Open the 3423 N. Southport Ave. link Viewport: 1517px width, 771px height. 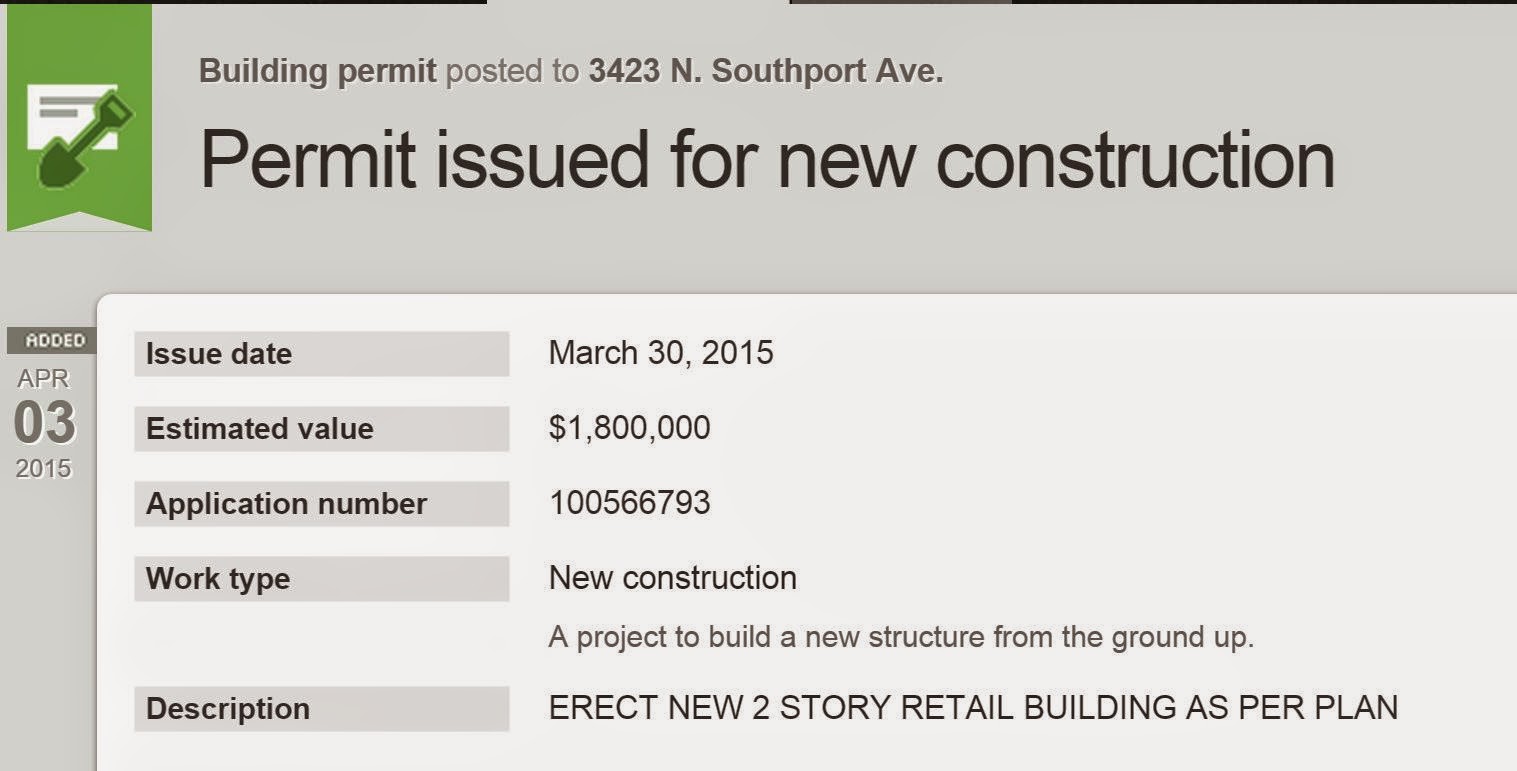coord(765,71)
